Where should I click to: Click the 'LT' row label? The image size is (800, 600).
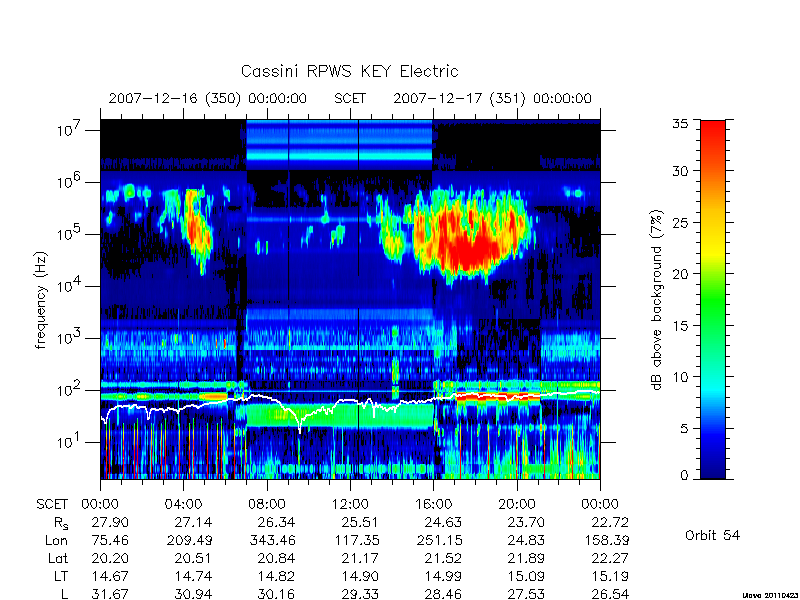tap(61, 577)
